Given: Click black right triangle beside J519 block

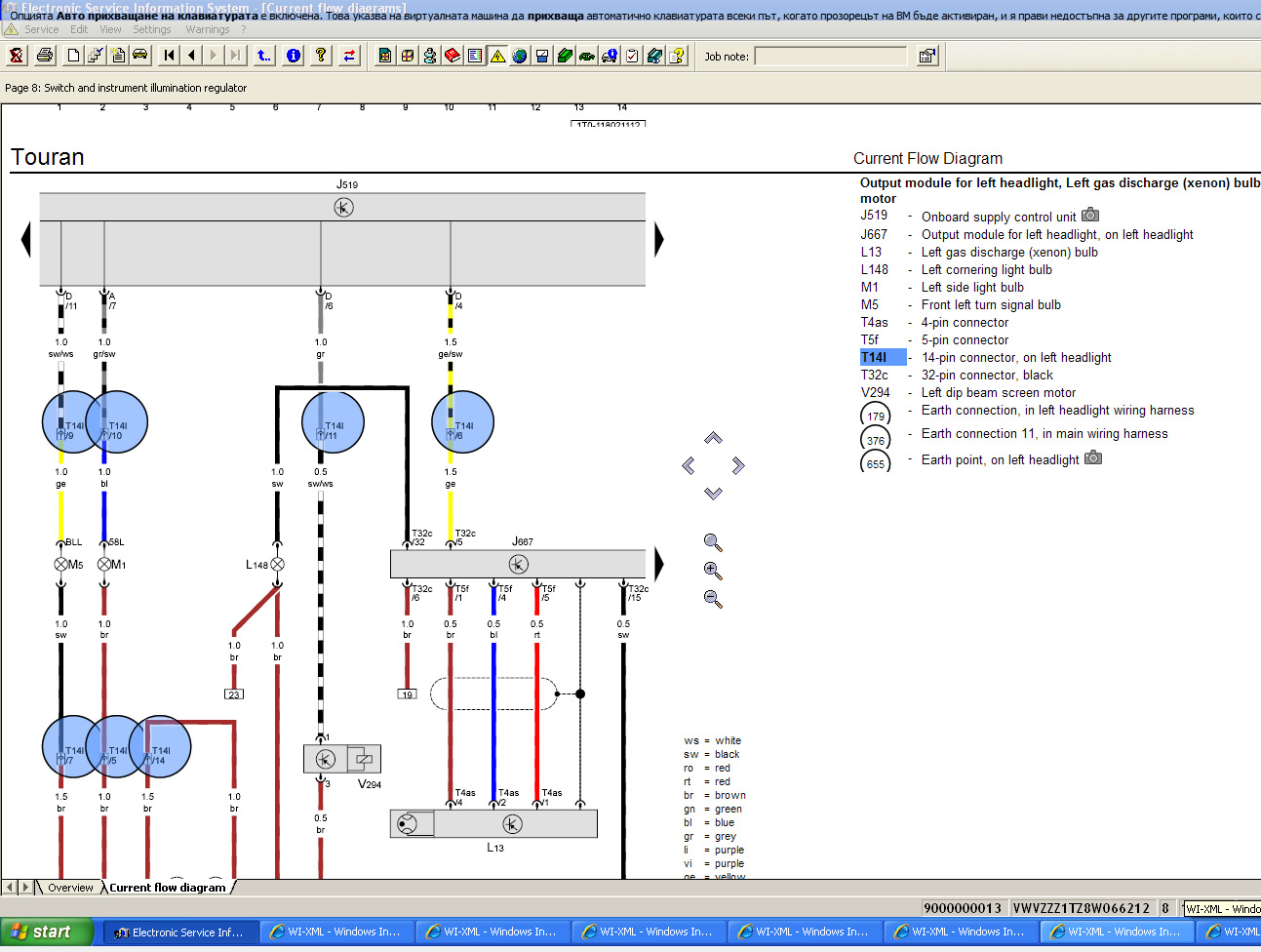Looking at the screenshot, I should [659, 240].
